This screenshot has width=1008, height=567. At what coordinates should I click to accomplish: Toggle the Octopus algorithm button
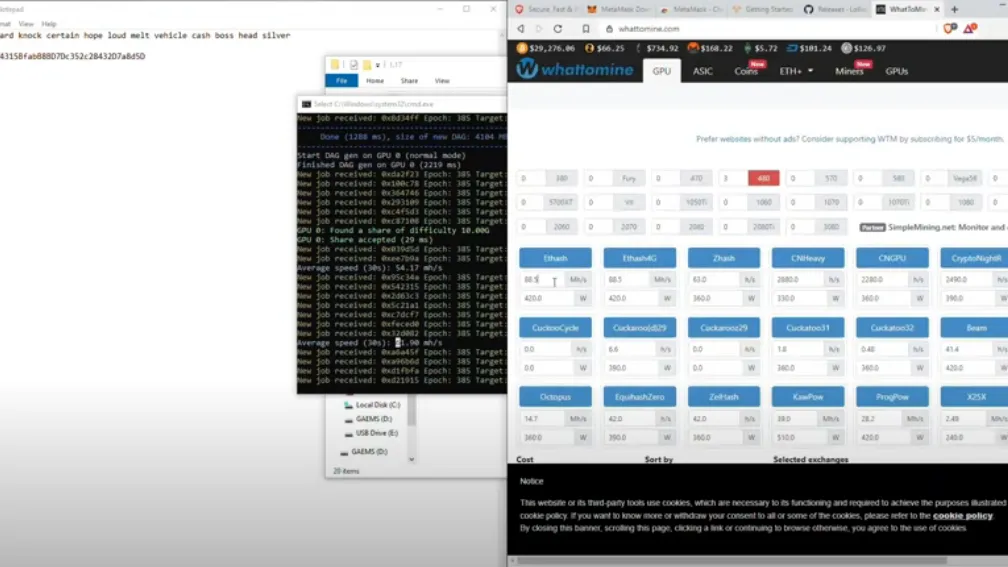click(x=555, y=397)
